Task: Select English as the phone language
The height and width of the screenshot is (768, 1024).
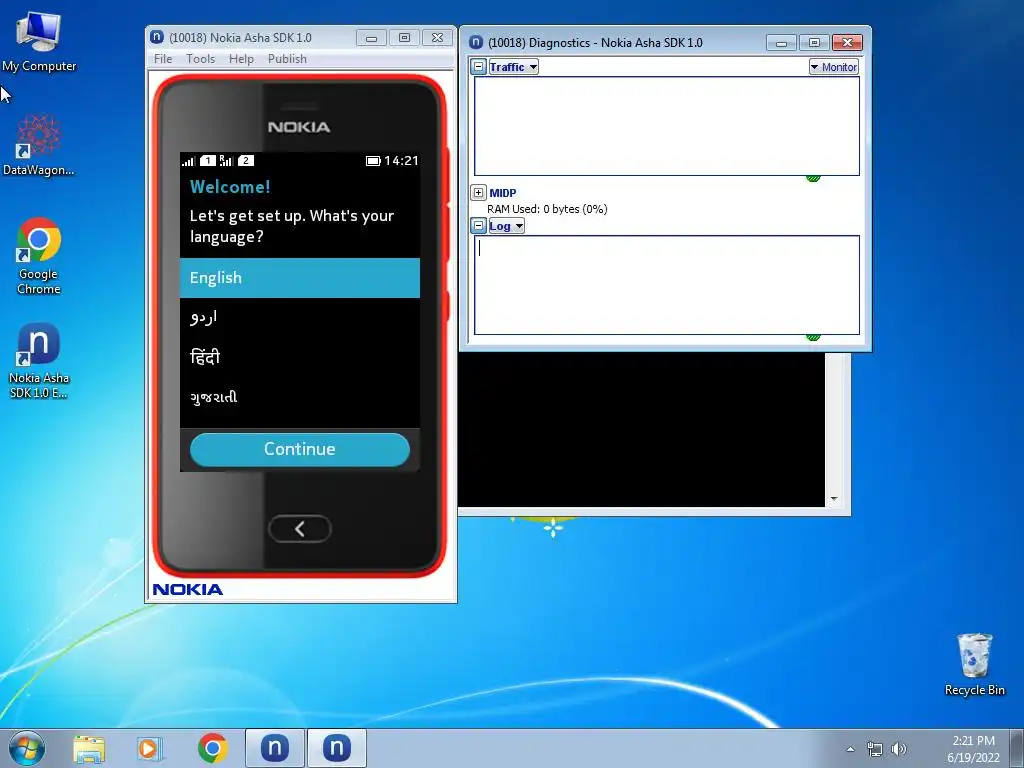Action: click(x=300, y=278)
